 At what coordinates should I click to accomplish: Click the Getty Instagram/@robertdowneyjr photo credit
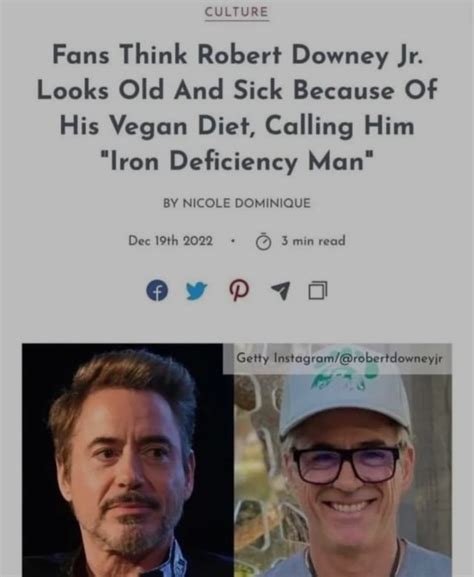[x=339, y=358]
